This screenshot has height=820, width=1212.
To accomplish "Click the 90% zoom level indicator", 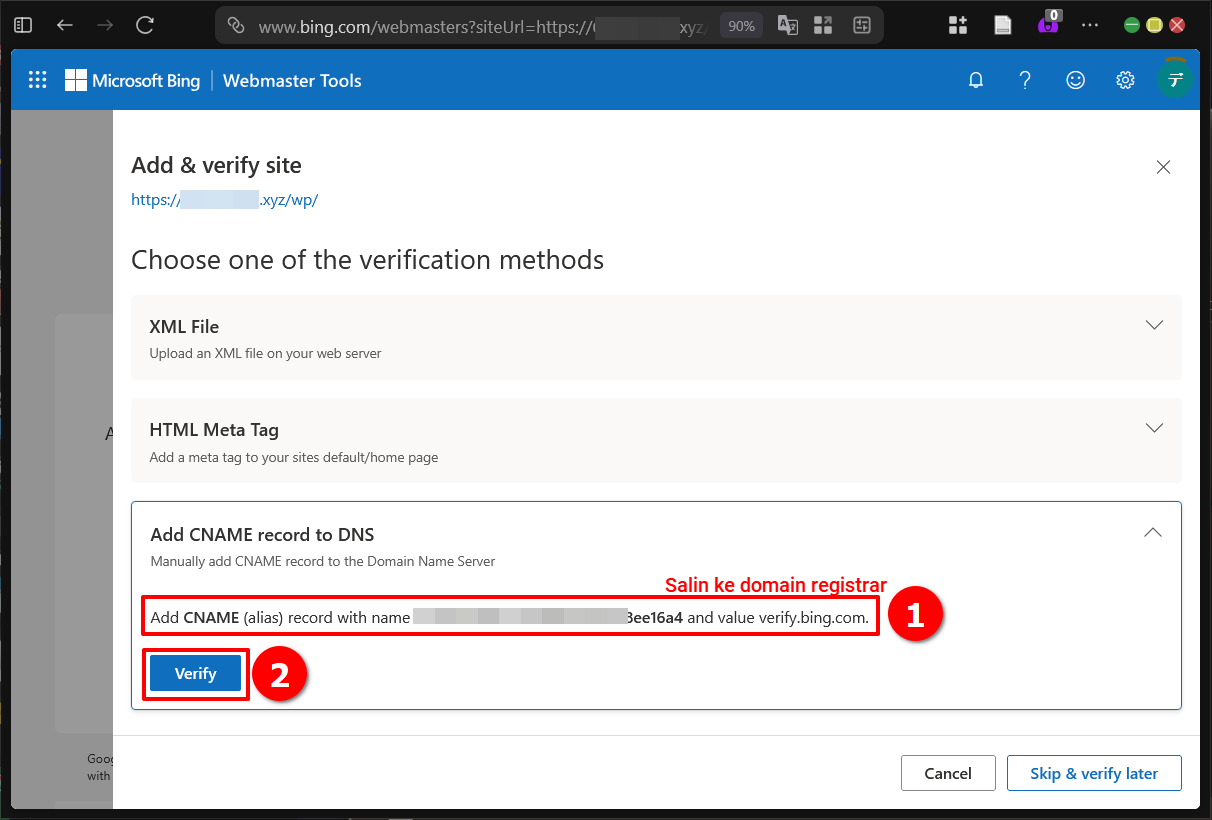I will [x=741, y=25].
